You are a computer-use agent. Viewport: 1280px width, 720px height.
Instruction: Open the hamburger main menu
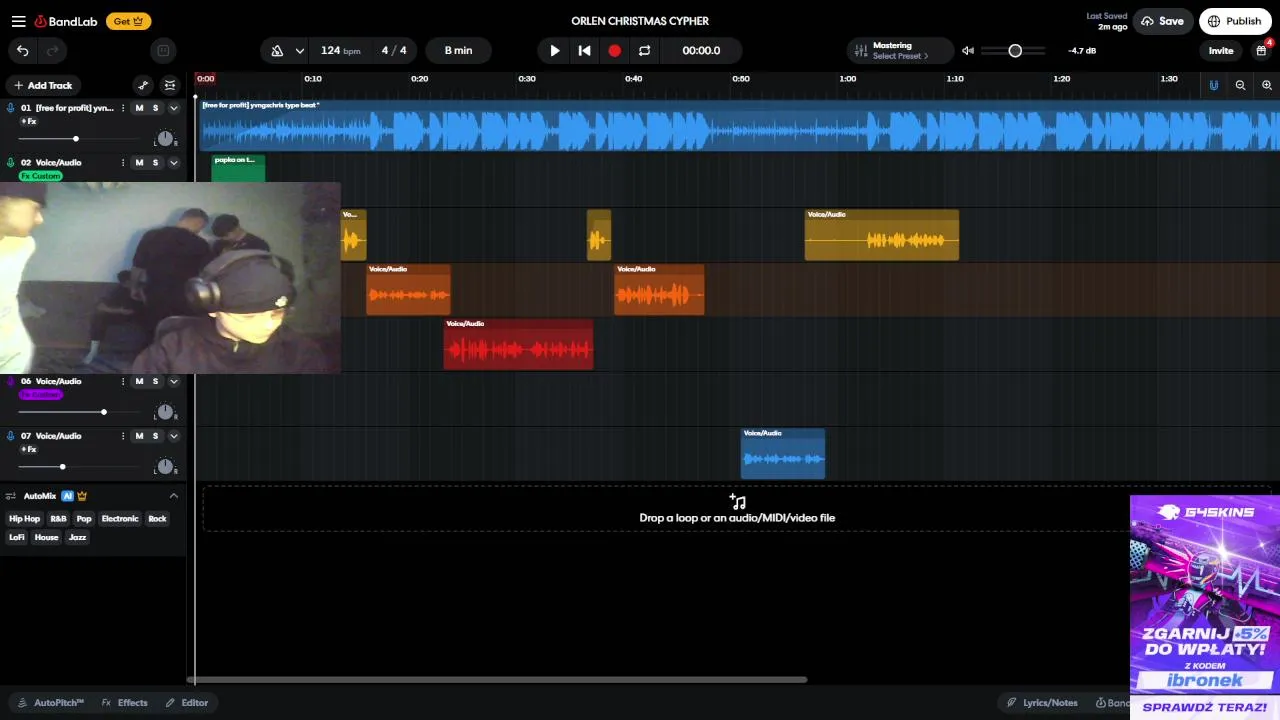[18, 21]
